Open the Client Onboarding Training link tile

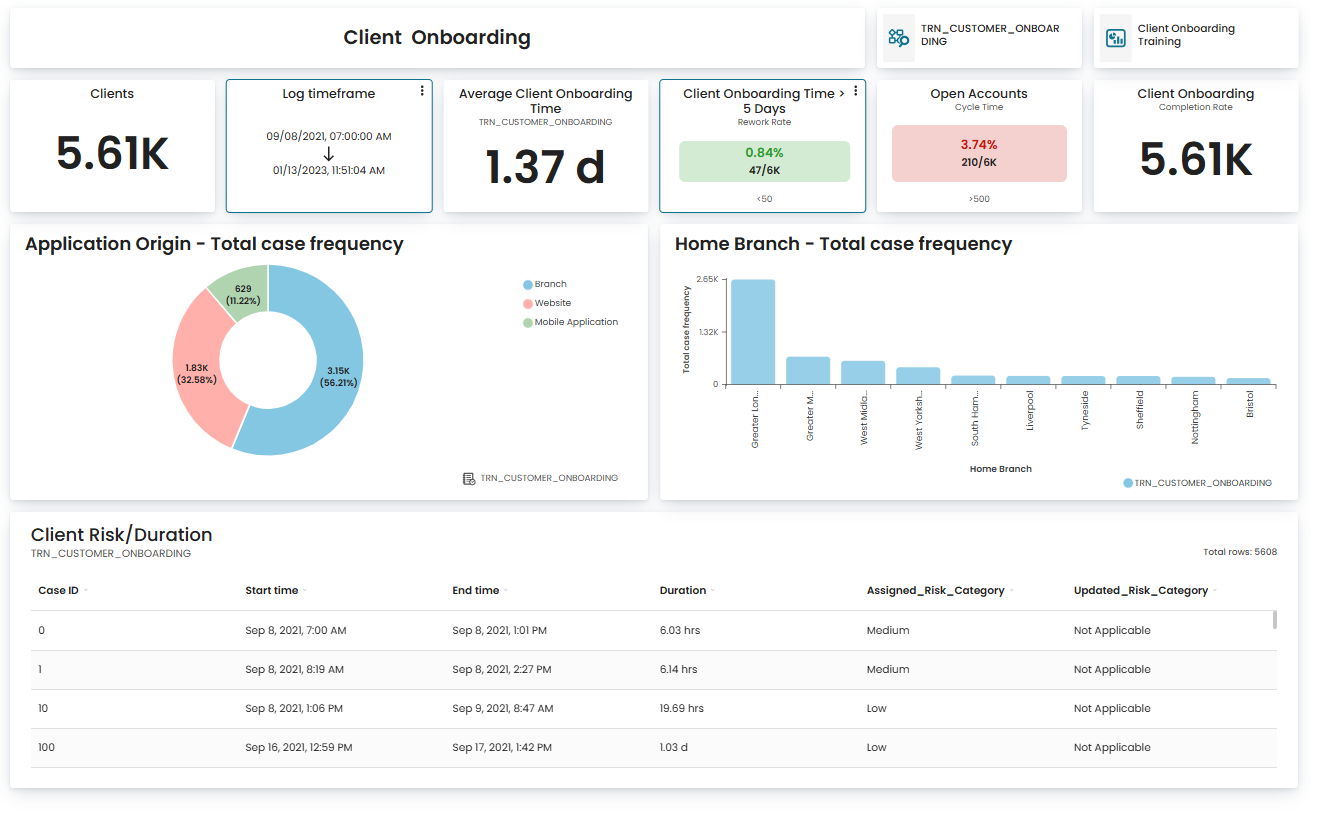click(x=1197, y=38)
